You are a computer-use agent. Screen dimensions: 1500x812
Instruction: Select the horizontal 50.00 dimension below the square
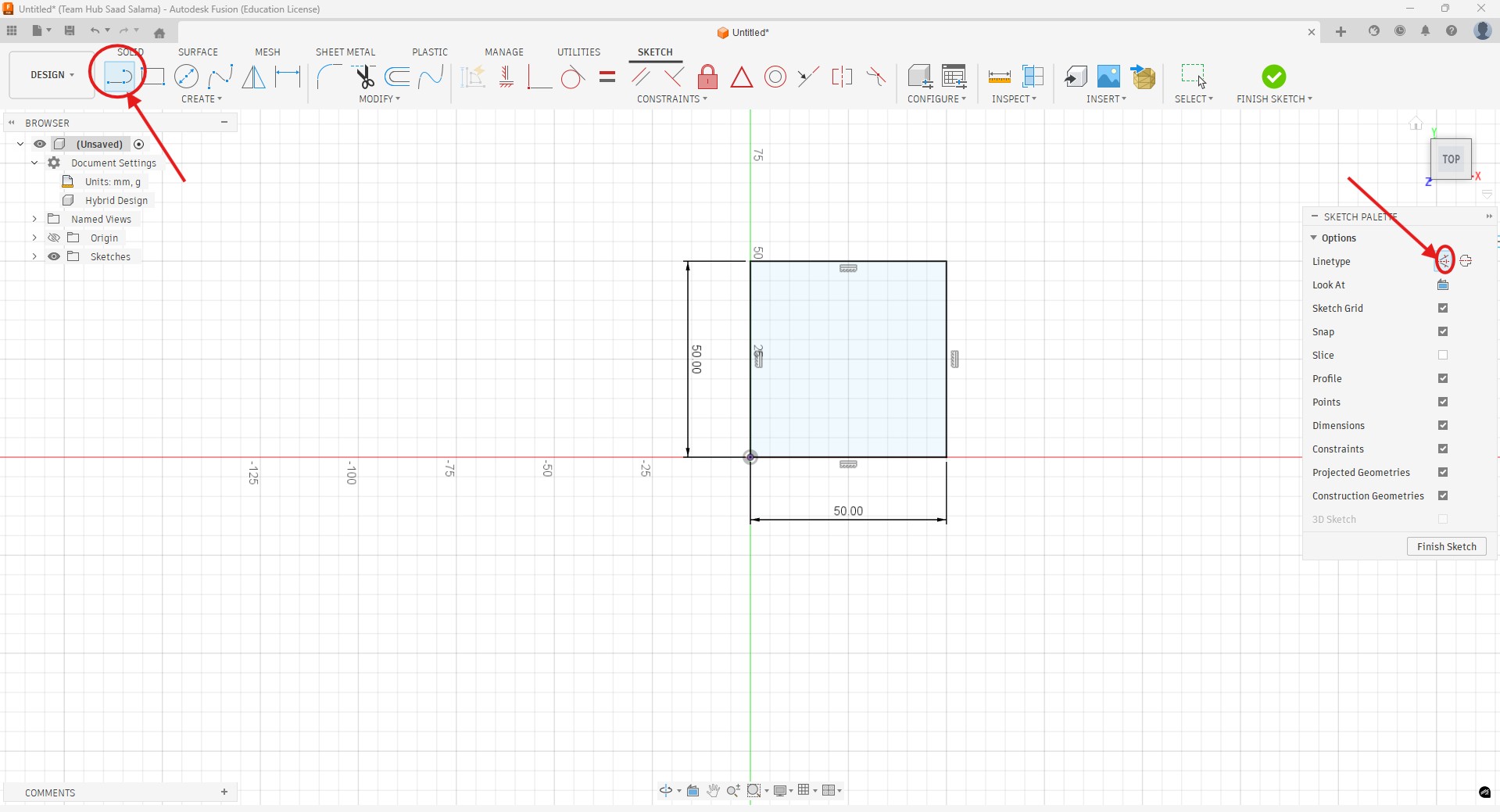click(848, 511)
